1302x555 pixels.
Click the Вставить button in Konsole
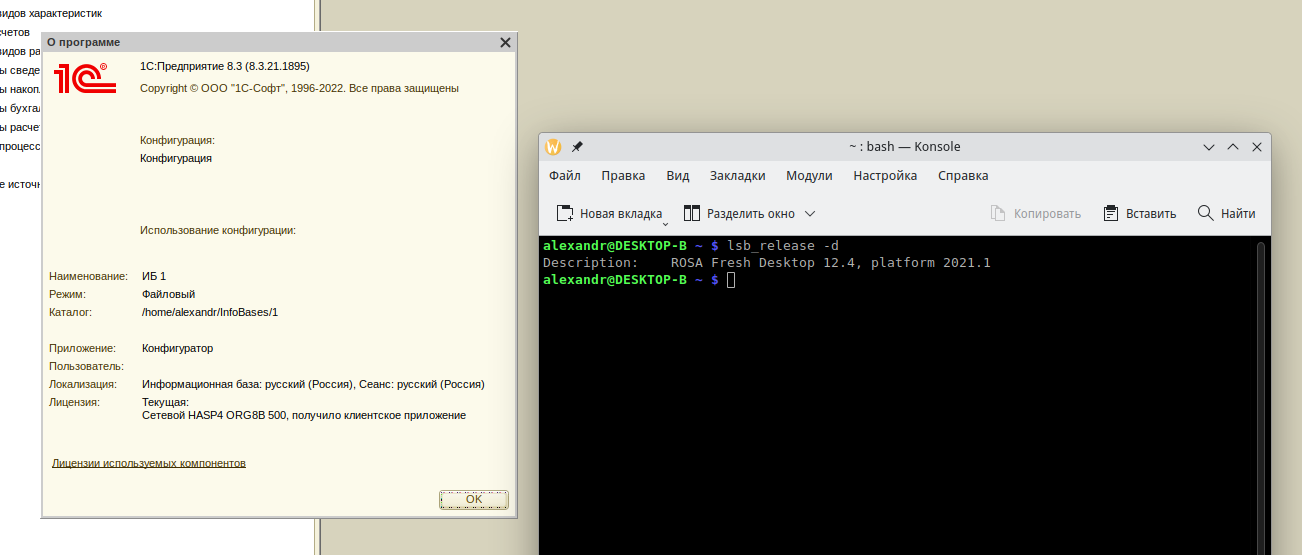[1139, 213]
